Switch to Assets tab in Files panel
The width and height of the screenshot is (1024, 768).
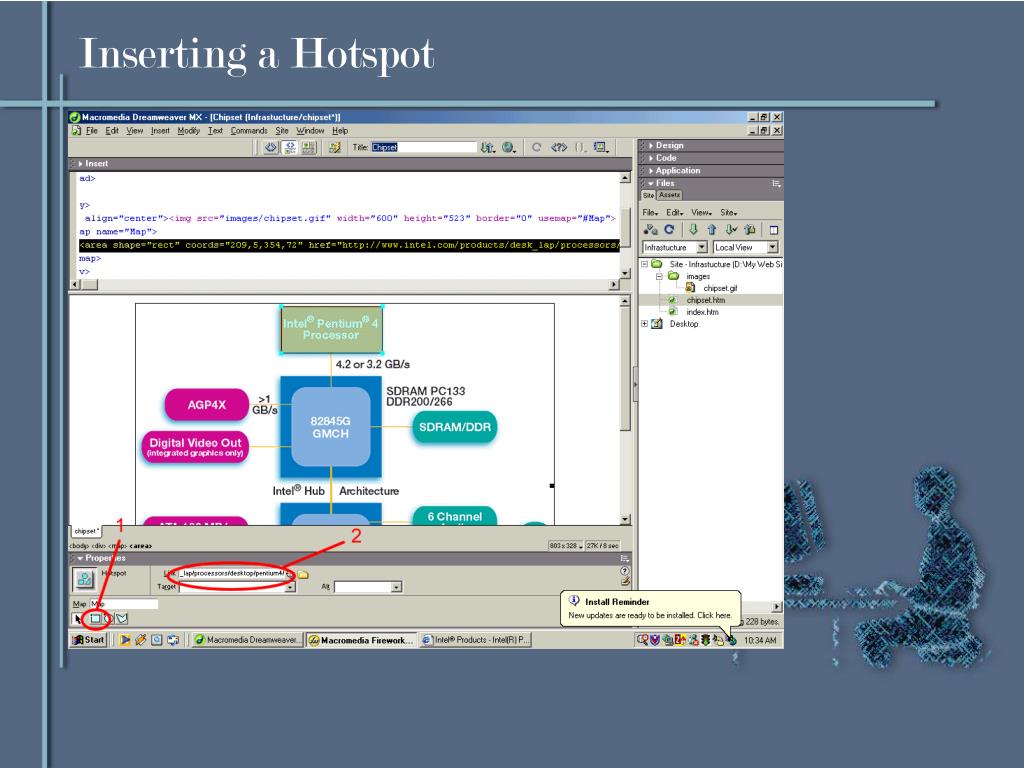click(669, 195)
